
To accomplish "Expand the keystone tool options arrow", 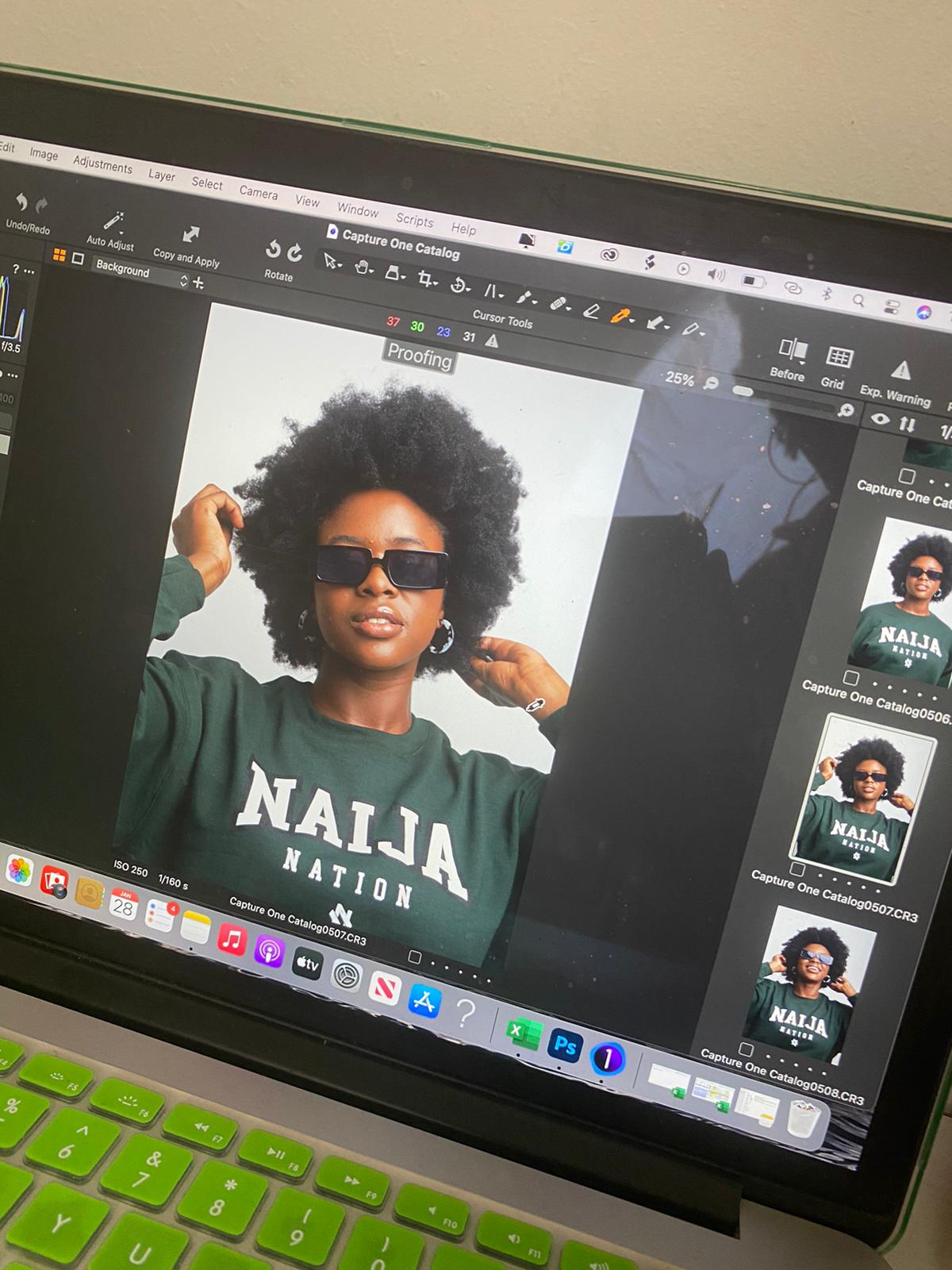I will pyautogui.click(x=502, y=294).
